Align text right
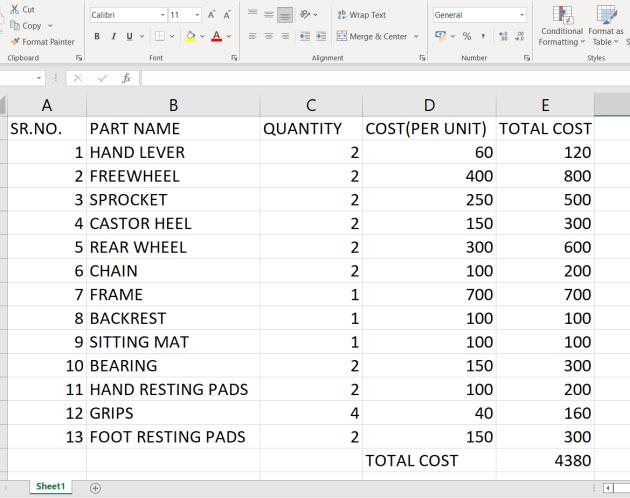Viewport: 630px width, 498px height. (x=285, y=37)
